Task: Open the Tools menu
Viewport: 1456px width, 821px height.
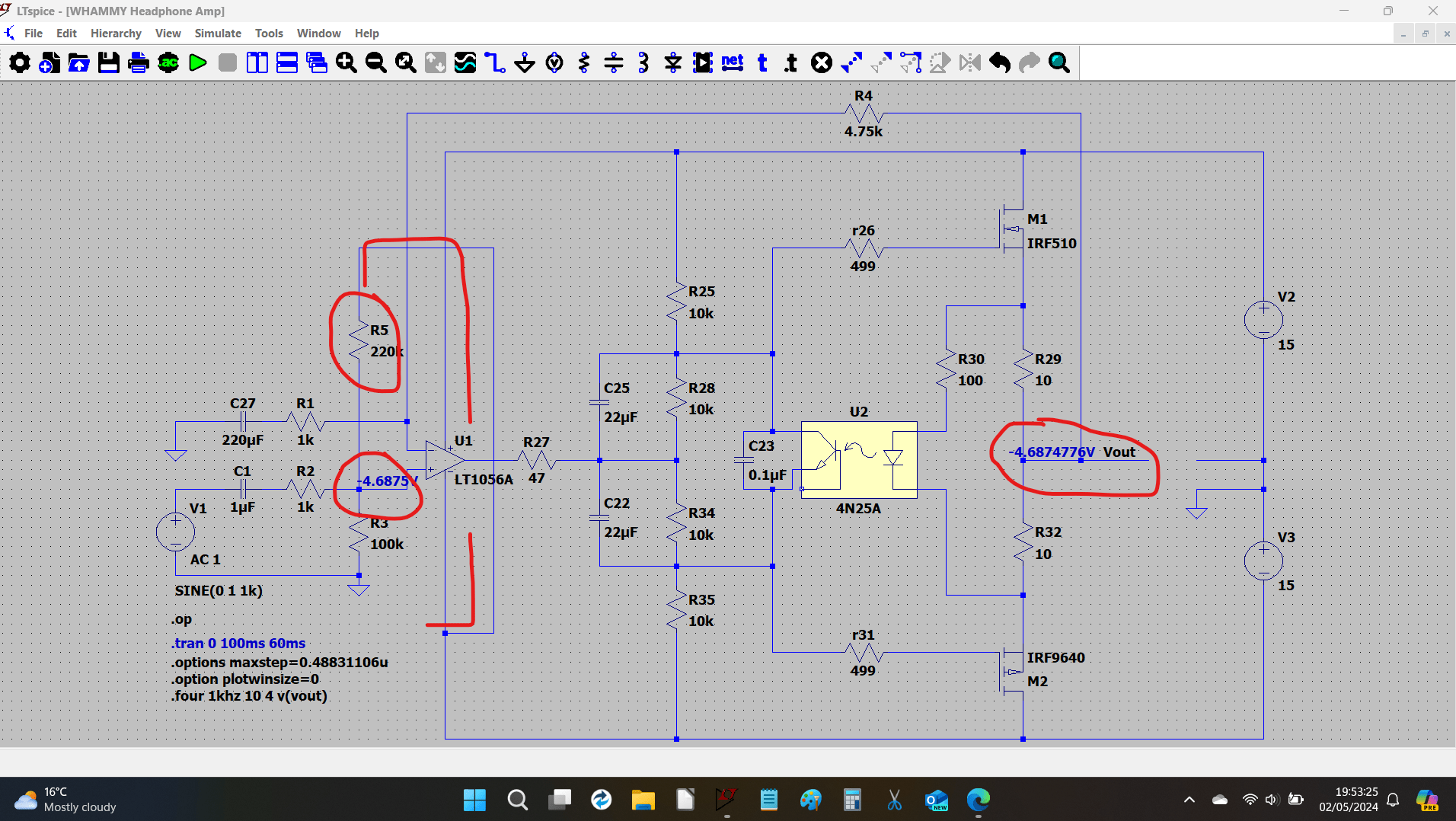Action: pyautogui.click(x=269, y=34)
